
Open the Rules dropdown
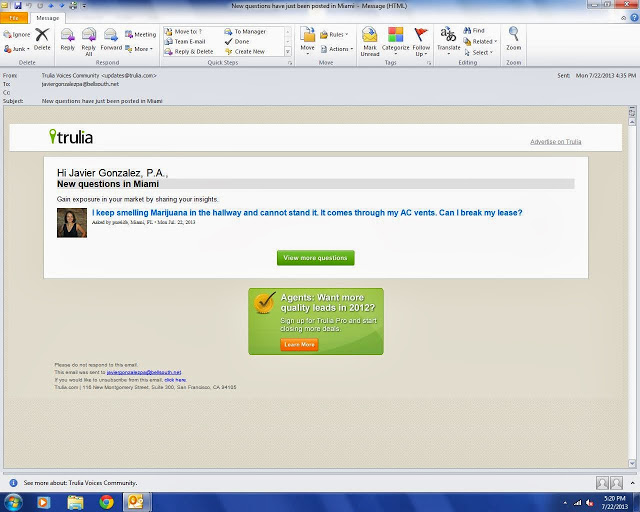click(x=334, y=35)
